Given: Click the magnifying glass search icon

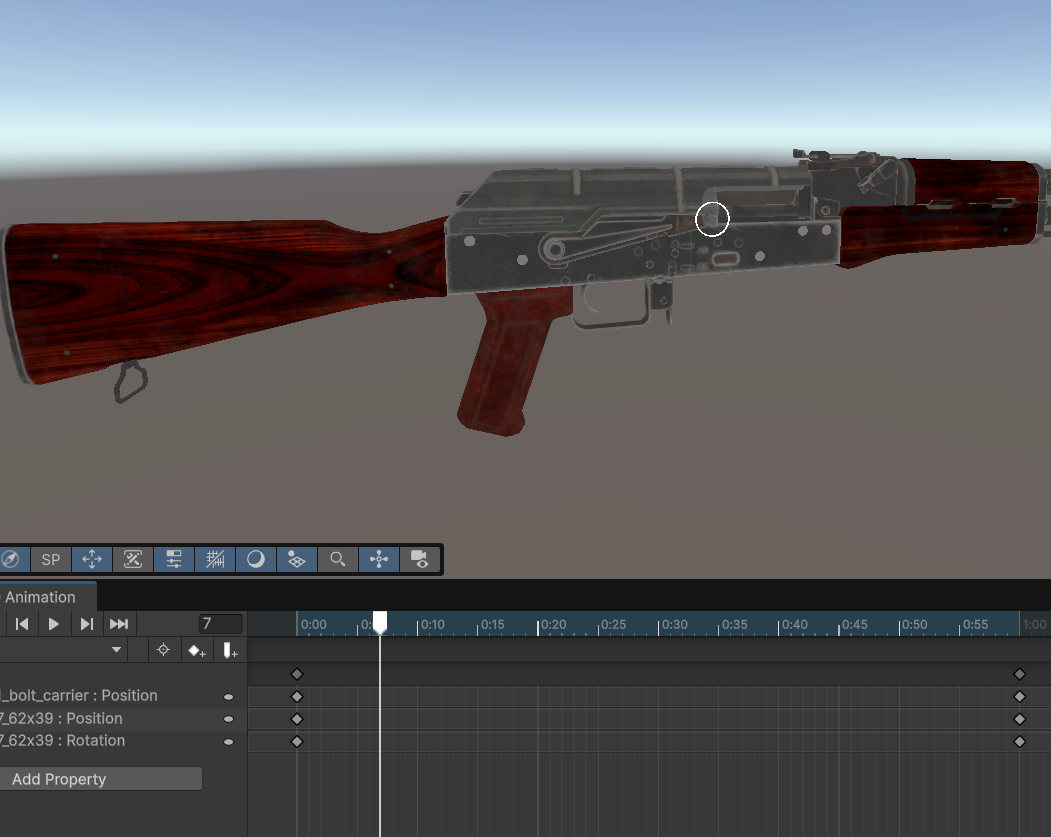Looking at the screenshot, I should click(338, 559).
